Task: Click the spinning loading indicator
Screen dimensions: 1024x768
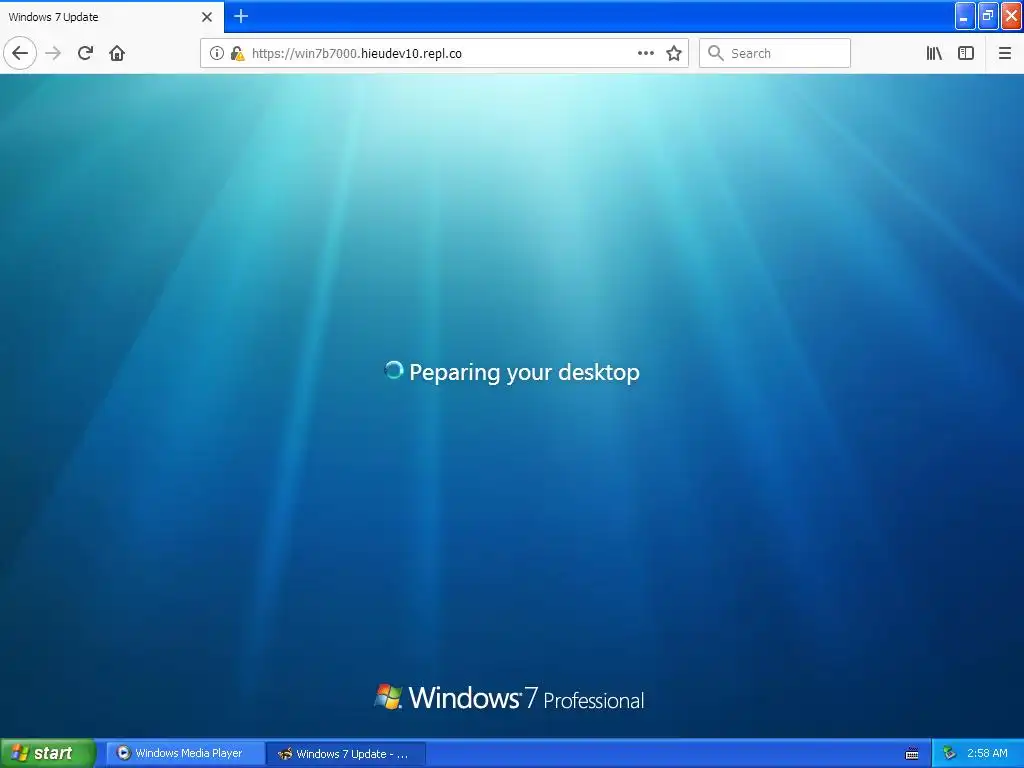Action: pos(394,370)
